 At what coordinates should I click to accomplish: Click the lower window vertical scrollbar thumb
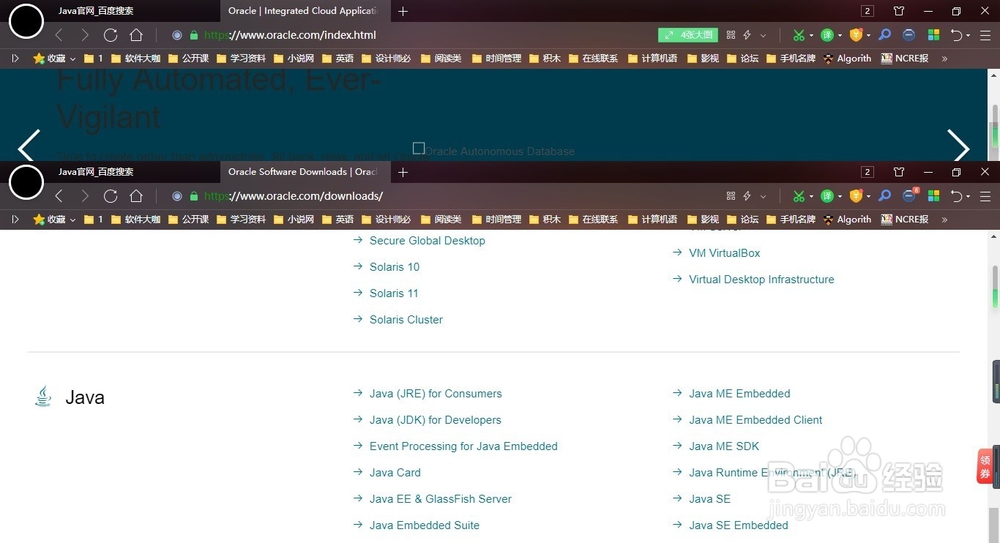point(995,287)
